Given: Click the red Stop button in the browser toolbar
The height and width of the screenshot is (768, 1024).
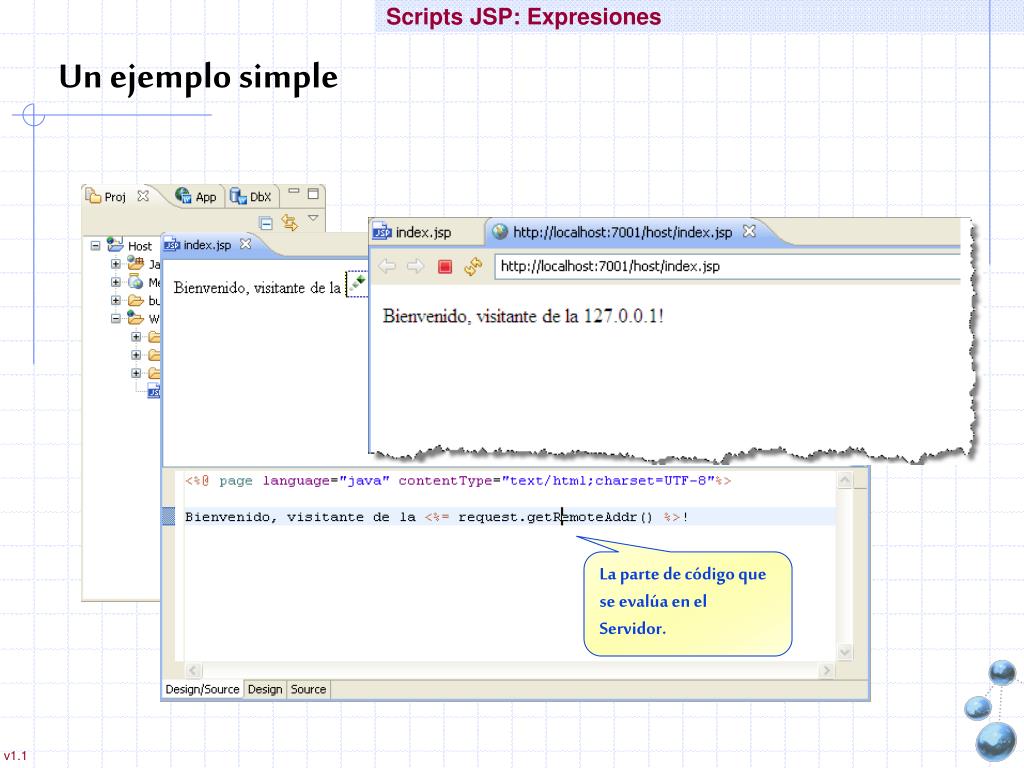Looking at the screenshot, I should (x=445, y=266).
